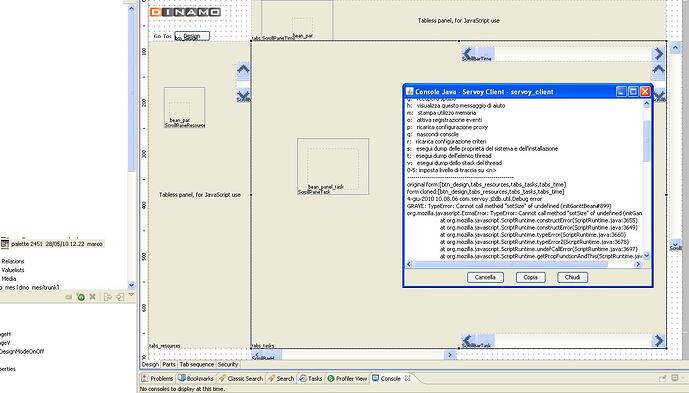This screenshot has width=689, height=393.
Task: Close the Console view tab
Action: tap(407, 378)
